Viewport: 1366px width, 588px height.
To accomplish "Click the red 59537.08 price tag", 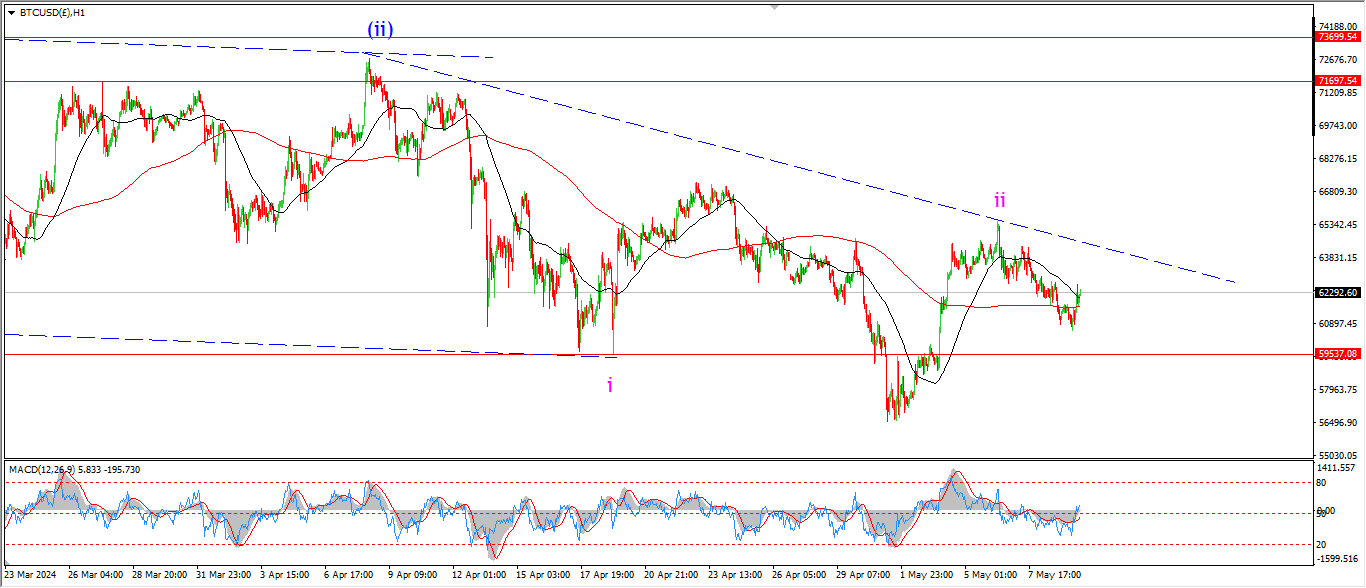I will [x=1337, y=354].
